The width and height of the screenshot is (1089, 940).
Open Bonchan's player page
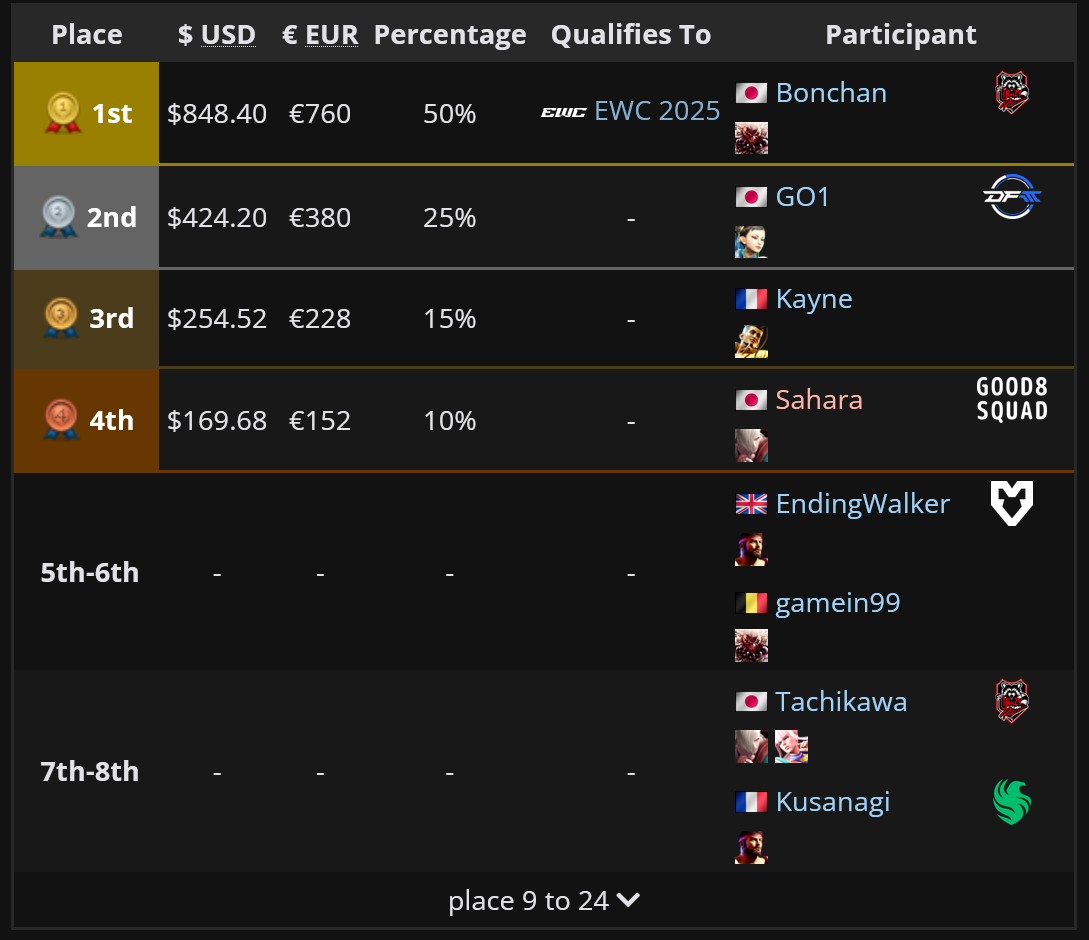831,93
